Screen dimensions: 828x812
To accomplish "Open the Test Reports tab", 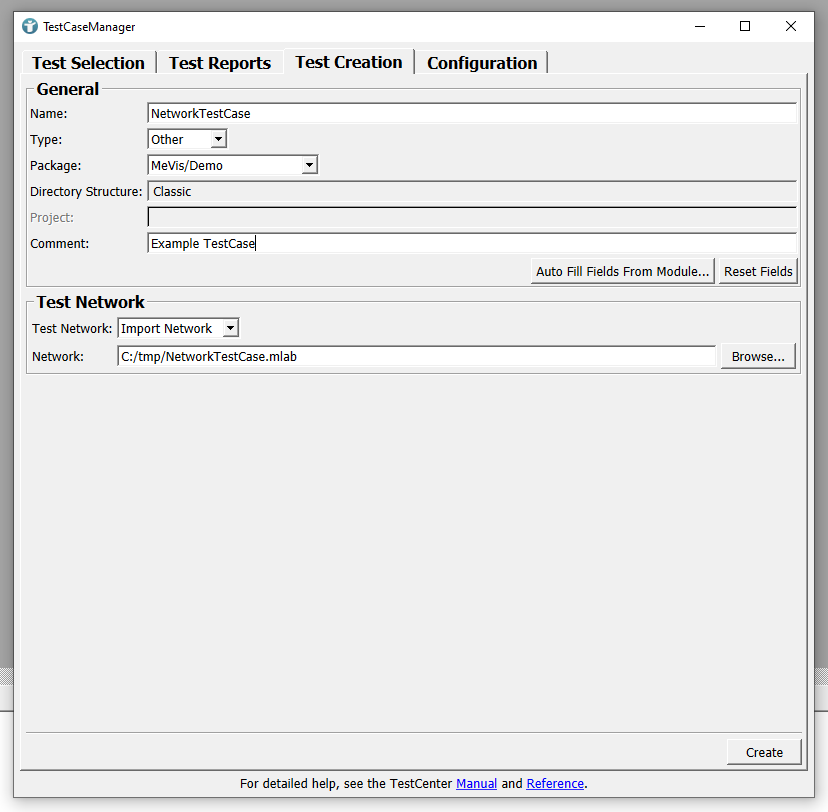I will click(220, 63).
